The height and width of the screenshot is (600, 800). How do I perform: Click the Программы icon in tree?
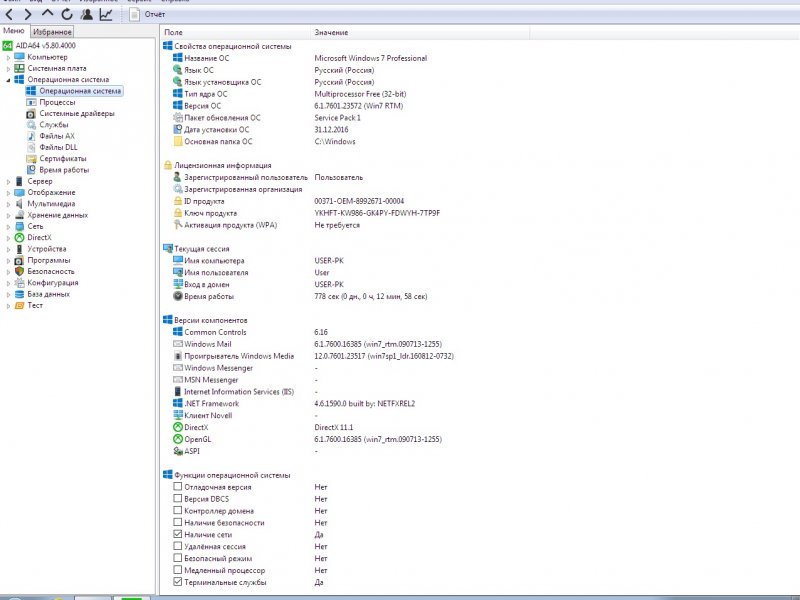click(19, 260)
